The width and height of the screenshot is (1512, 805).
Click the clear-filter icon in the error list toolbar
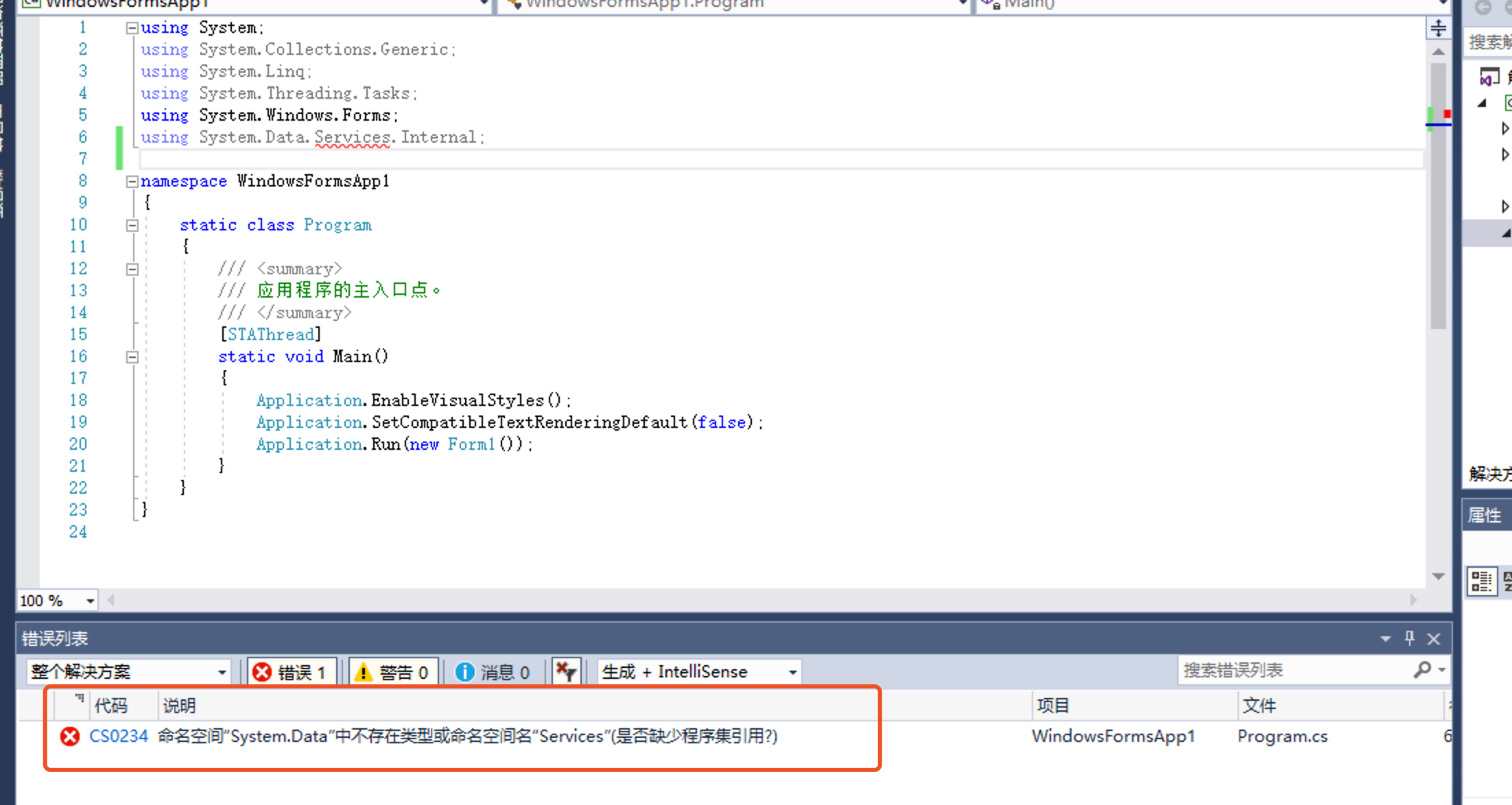click(x=567, y=671)
